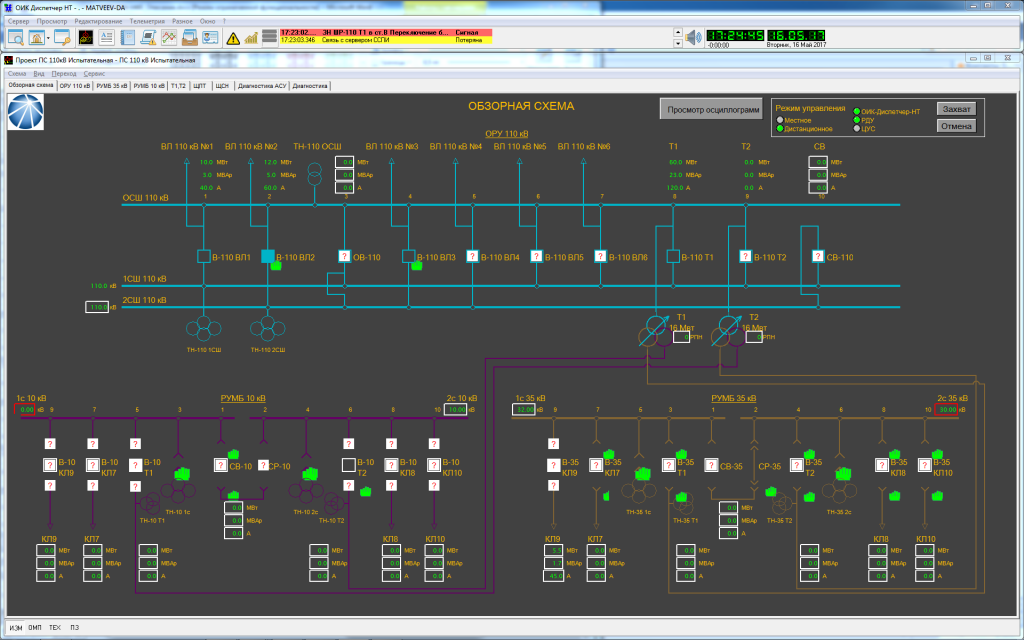Switch to the РУМБ 35 кВ tab

111,86
